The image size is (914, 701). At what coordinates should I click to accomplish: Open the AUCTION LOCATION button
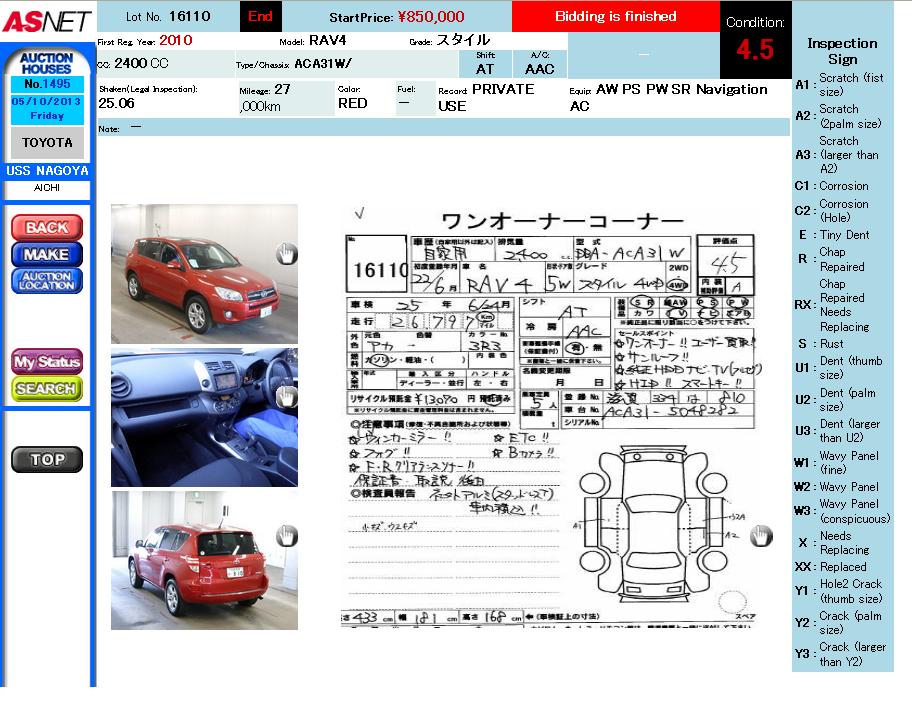[47, 281]
